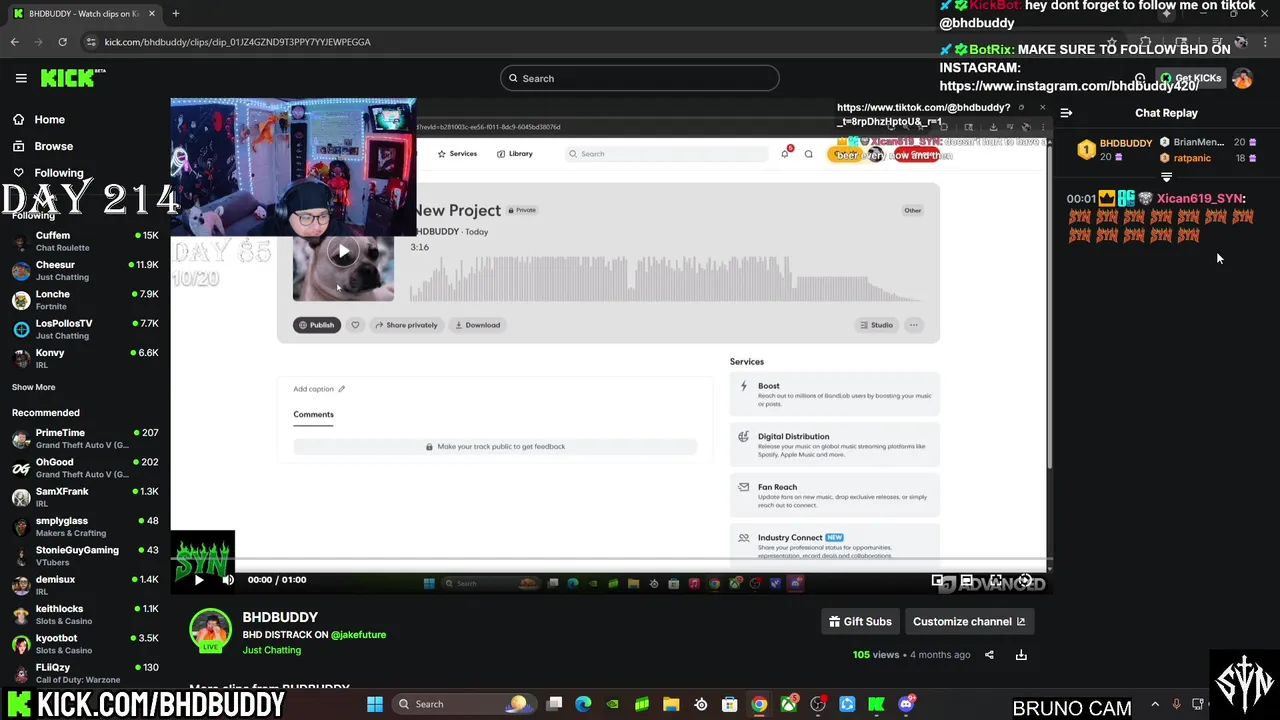Screen dimensions: 1280x720
Task: Expand Following list with Show More
Action: [33, 387]
